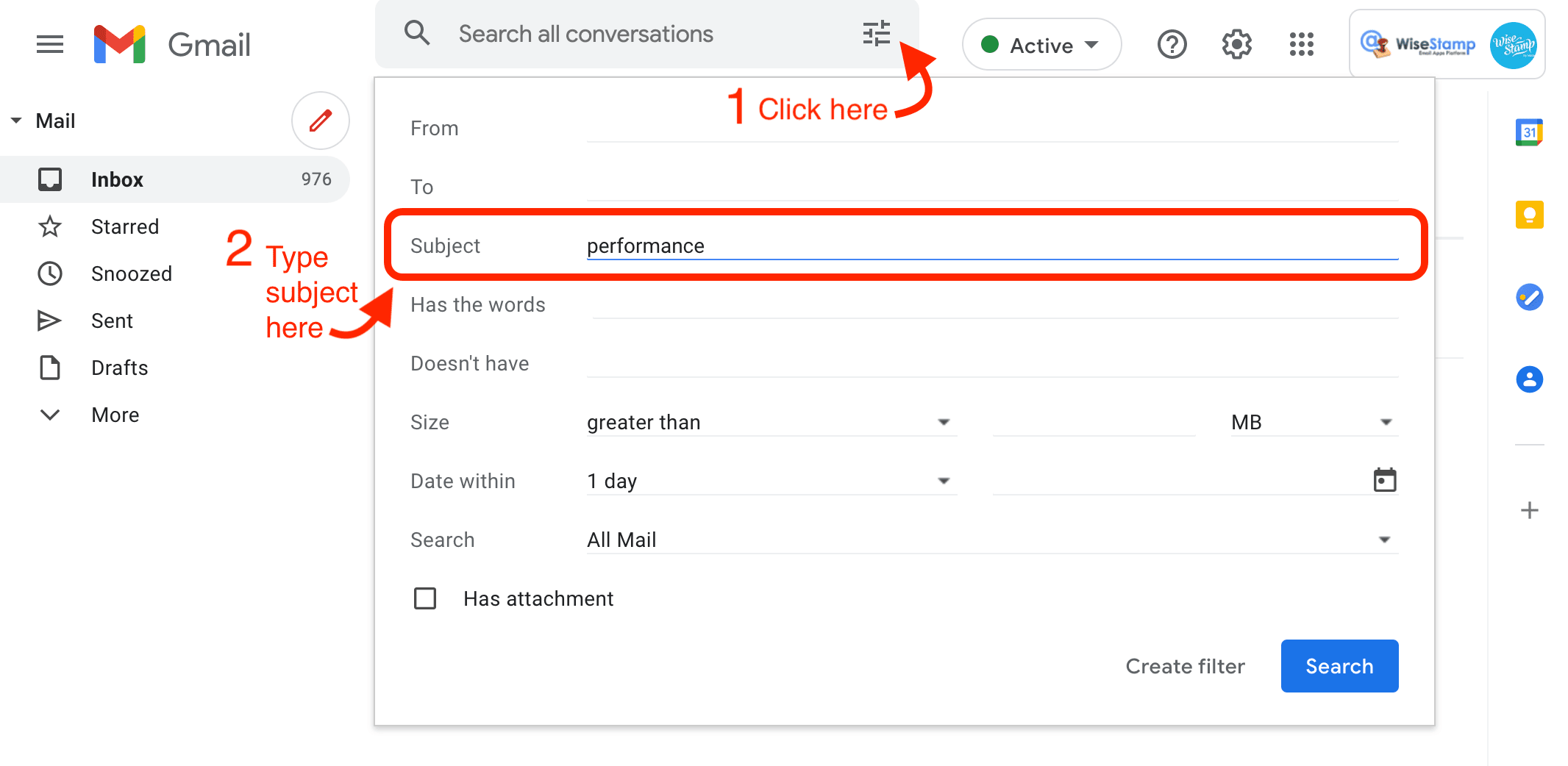The height and width of the screenshot is (766, 1568).
Task: Open the calendar date picker icon
Action: click(1385, 481)
